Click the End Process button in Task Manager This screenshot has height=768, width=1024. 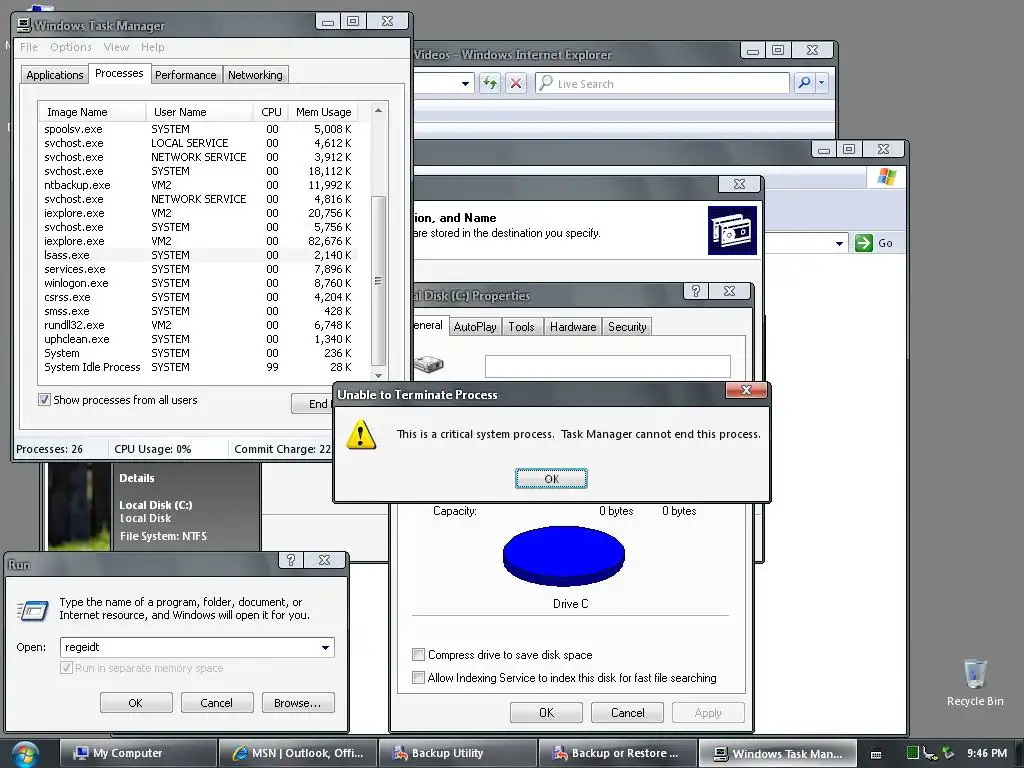[312, 404]
